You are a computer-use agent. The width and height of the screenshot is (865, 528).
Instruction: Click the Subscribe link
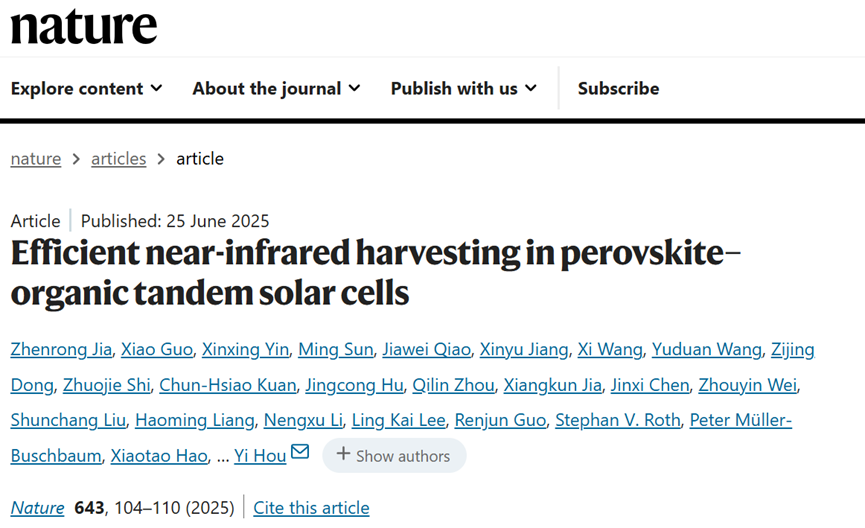click(618, 88)
